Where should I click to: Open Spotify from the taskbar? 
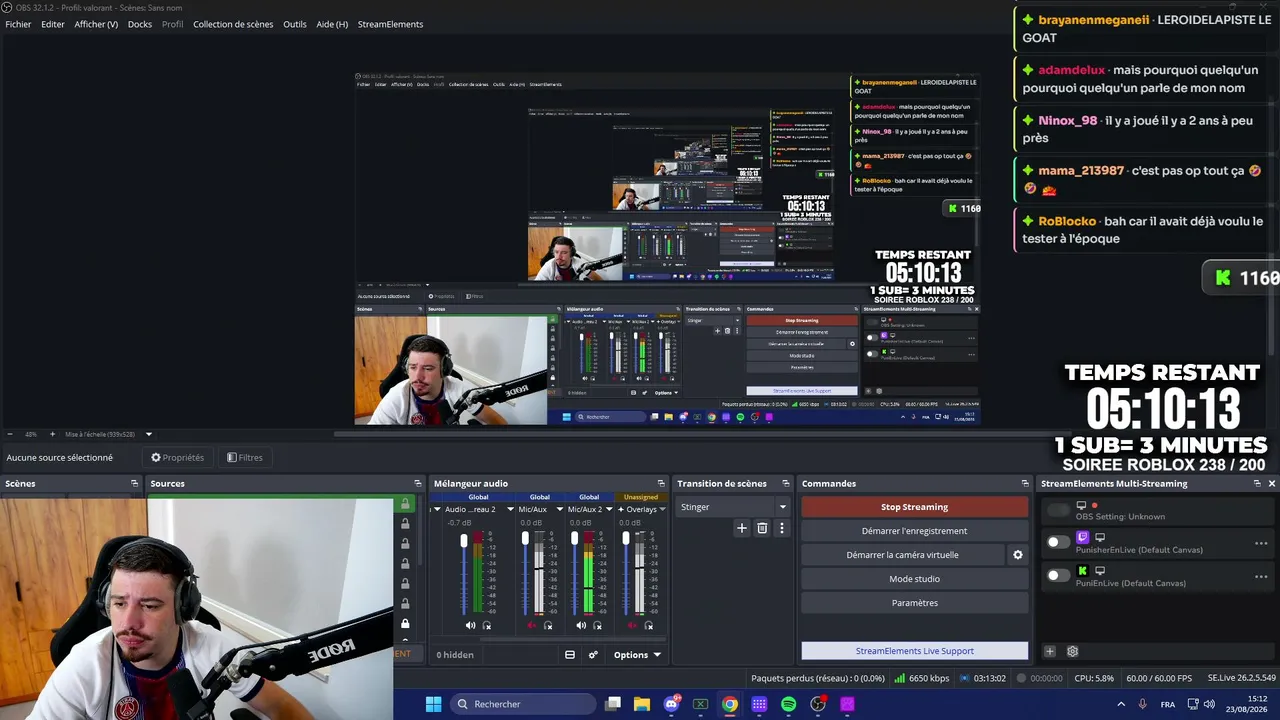coord(789,704)
